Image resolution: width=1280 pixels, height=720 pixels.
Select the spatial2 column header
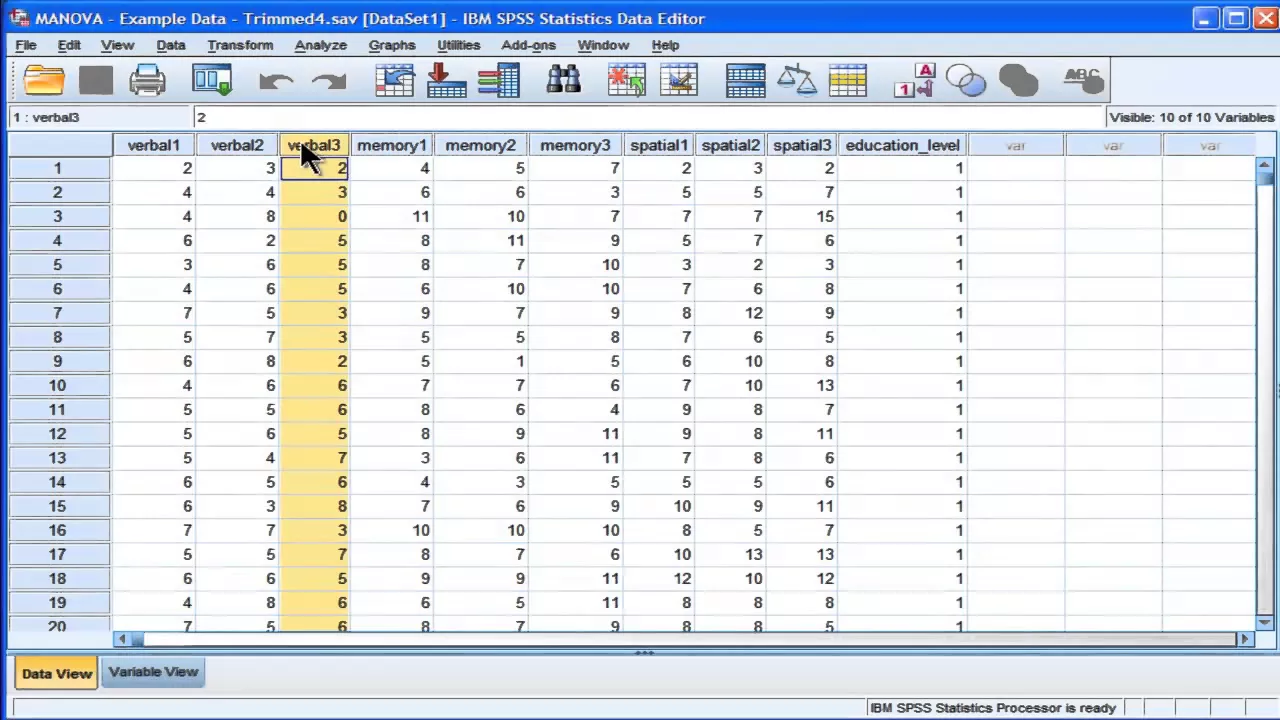[731, 145]
